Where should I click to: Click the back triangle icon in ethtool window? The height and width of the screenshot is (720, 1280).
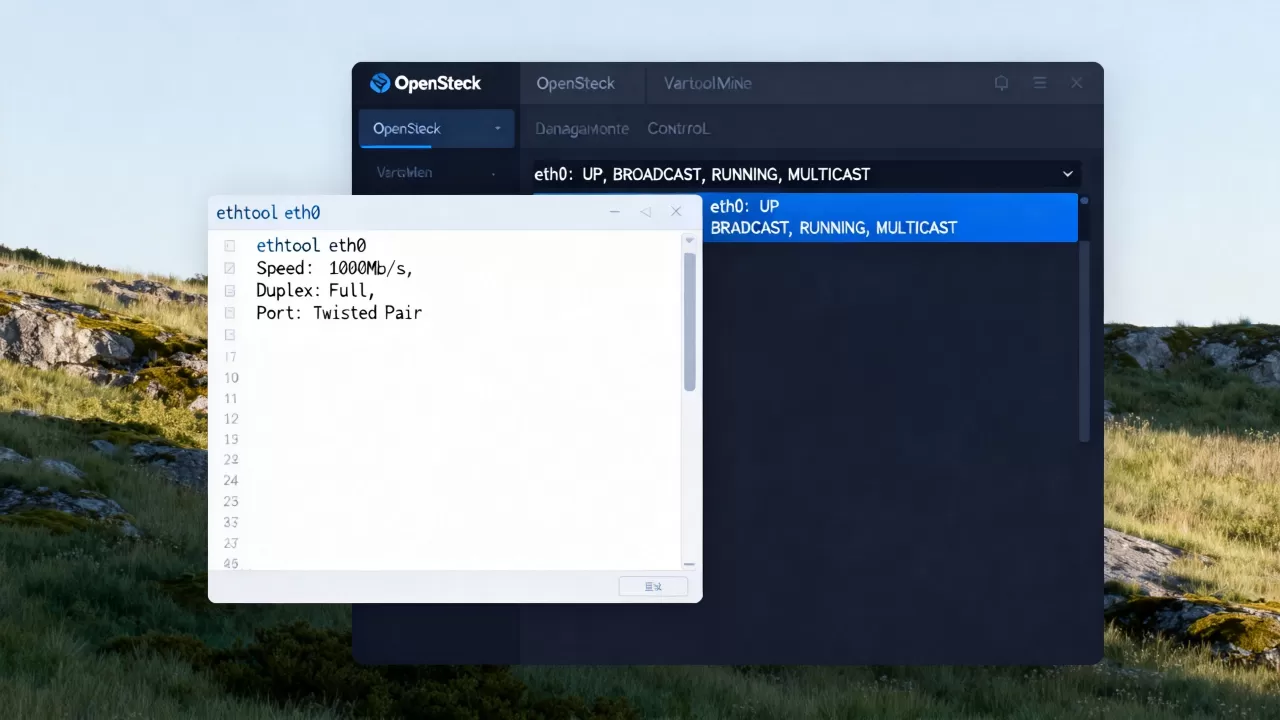(x=645, y=212)
